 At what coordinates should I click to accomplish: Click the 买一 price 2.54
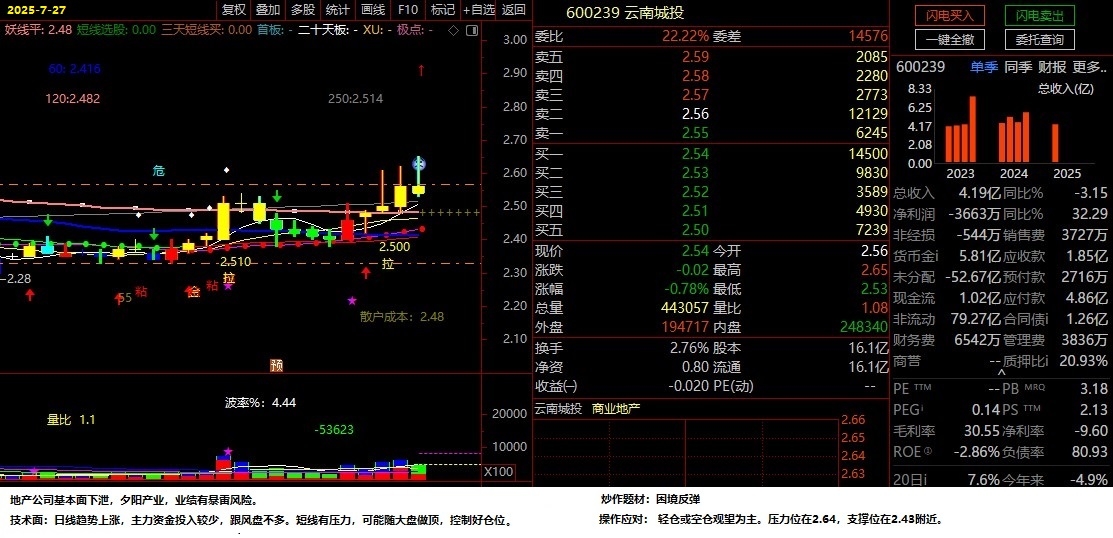click(696, 154)
